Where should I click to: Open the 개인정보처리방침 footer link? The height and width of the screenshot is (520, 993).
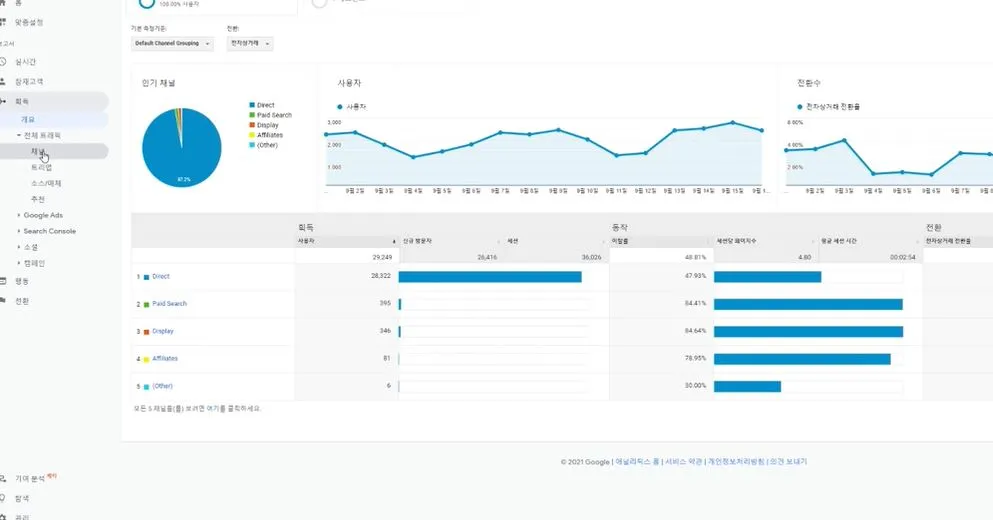pos(736,462)
